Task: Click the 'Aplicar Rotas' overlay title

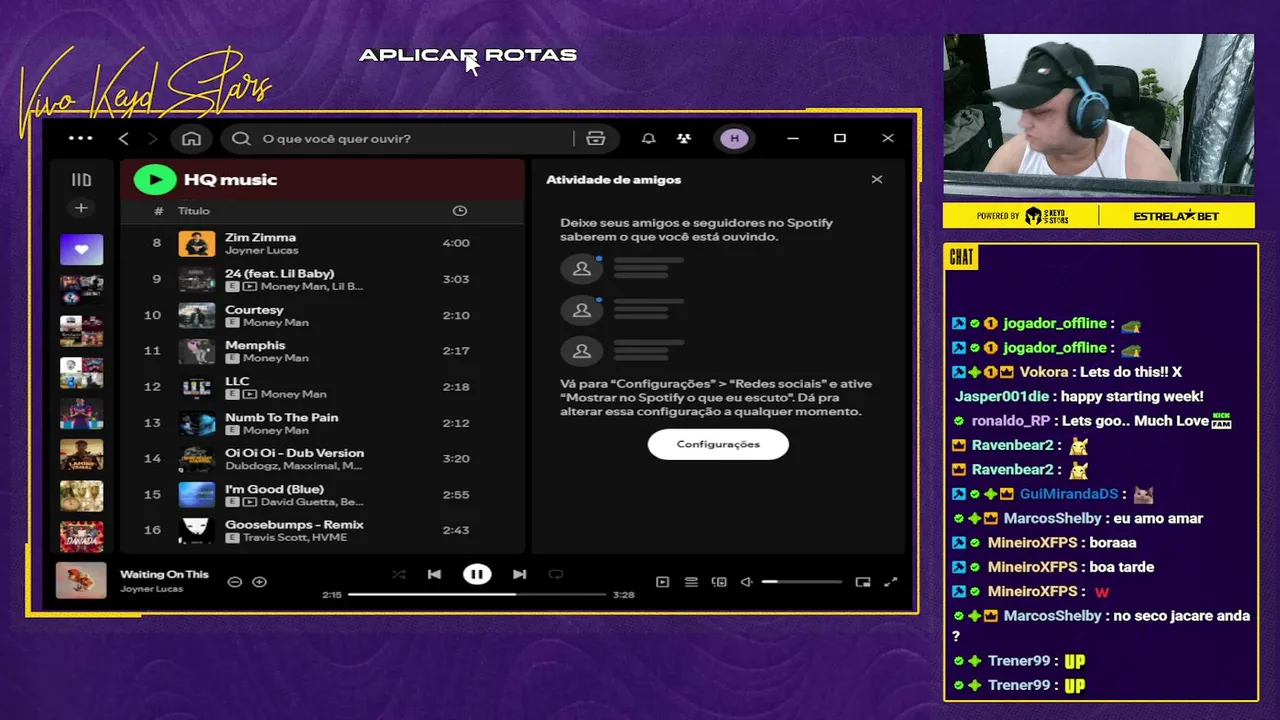Action: tap(468, 55)
